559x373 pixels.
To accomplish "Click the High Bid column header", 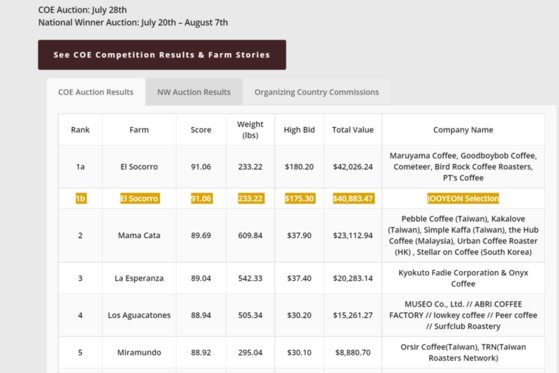I will 299,130.
